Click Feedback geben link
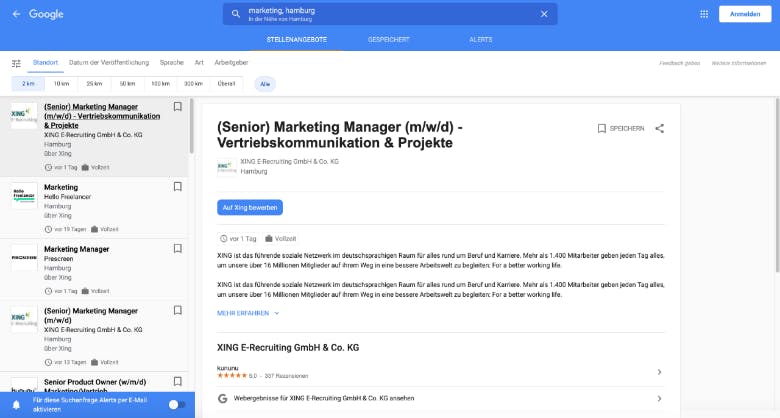Screen dimensions: 780x418 pos(680,63)
